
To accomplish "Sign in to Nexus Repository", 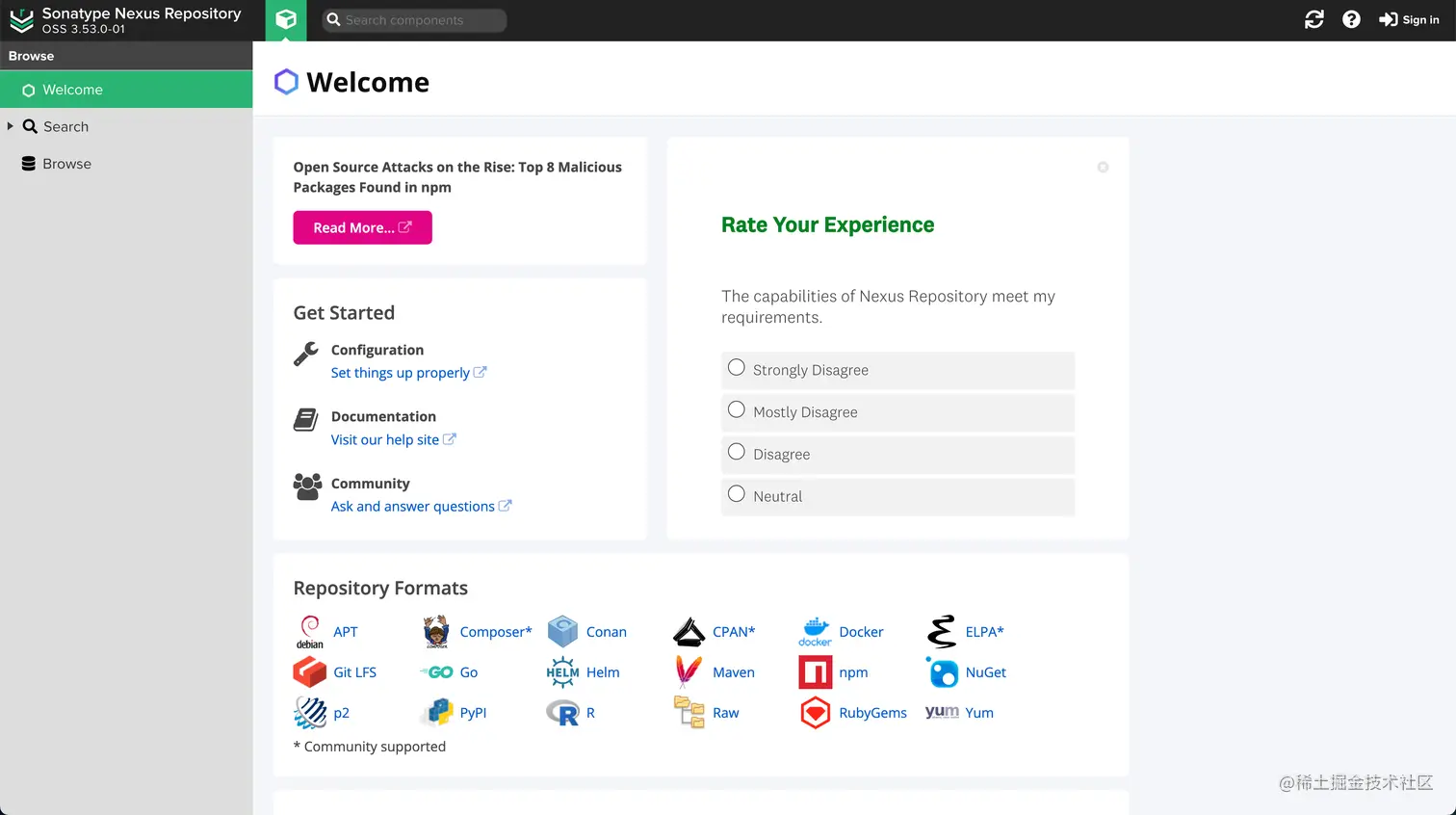I will click(1409, 19).
